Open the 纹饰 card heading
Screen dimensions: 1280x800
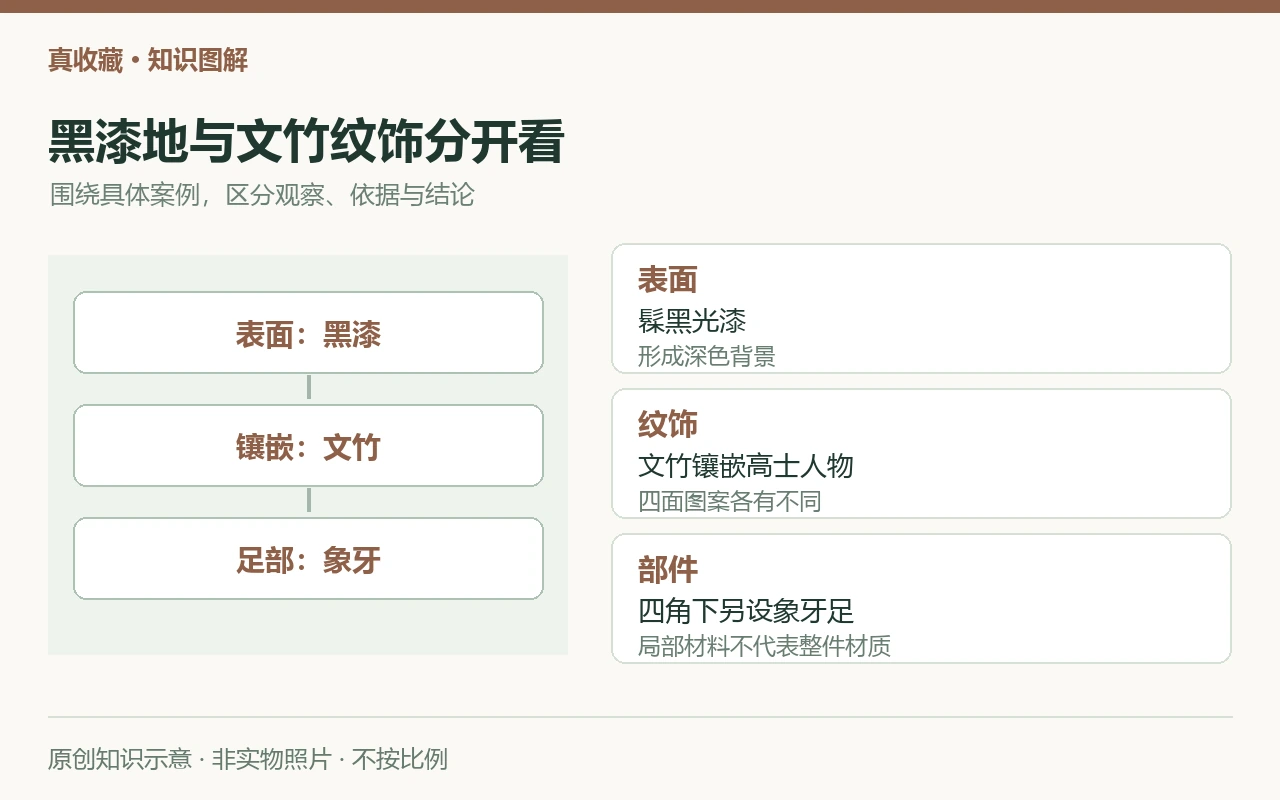(x=667, y=424)
